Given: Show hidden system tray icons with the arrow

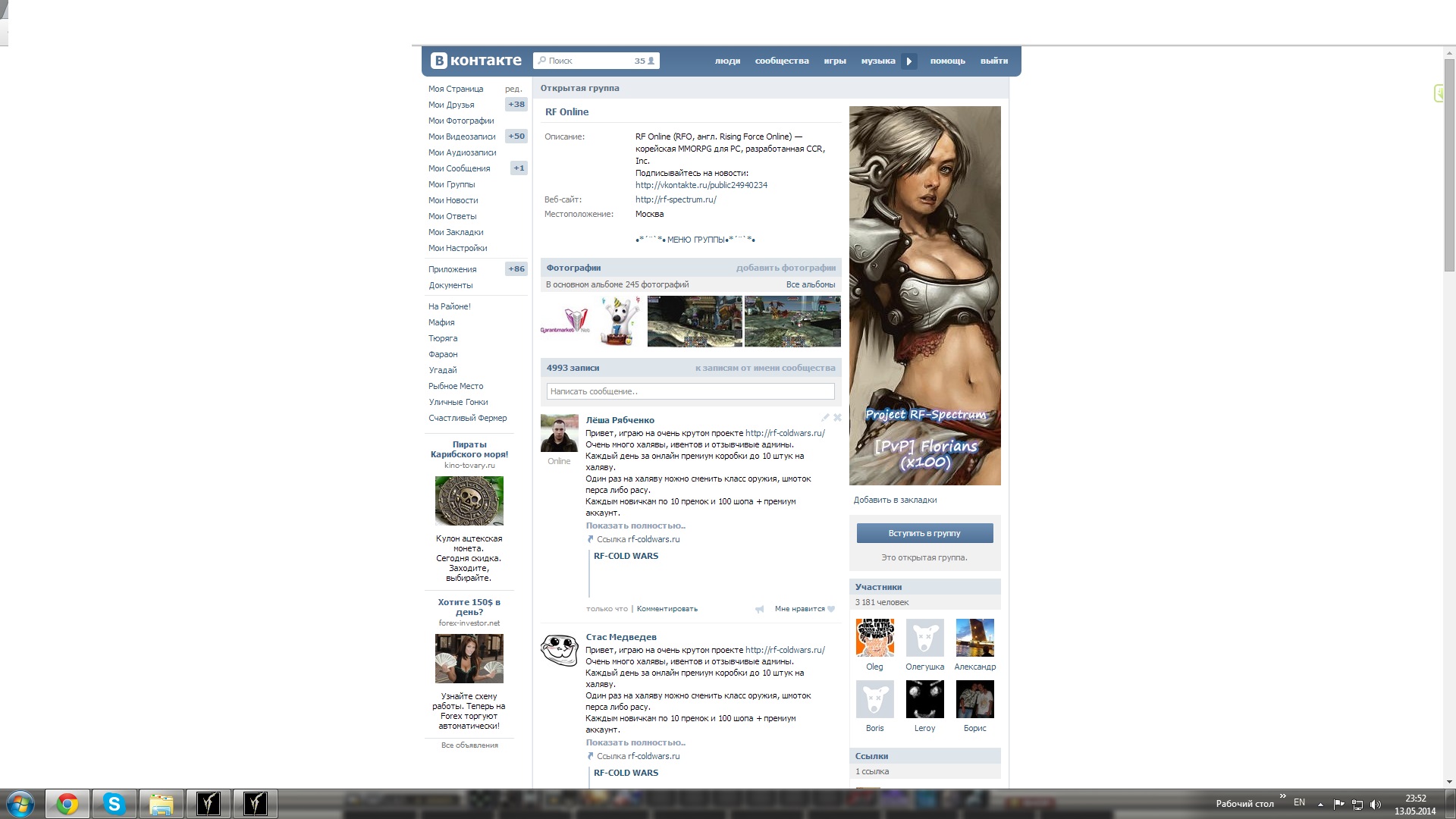Looking at the screenshot, I should (1320, 805).
